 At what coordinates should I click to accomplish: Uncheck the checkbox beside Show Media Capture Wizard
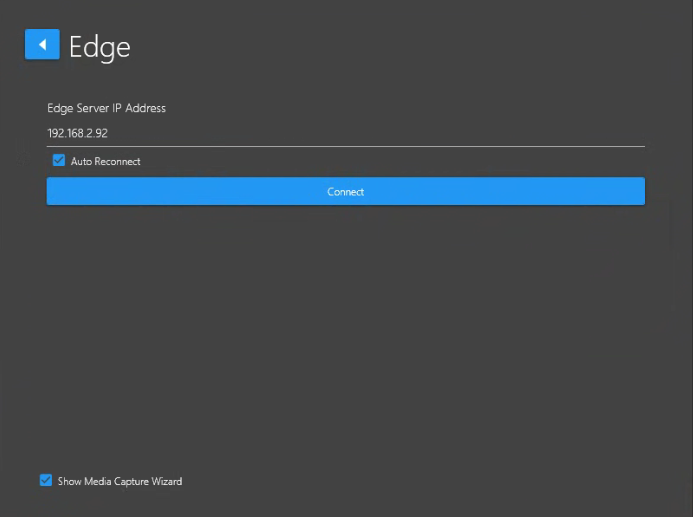point(46,481)
